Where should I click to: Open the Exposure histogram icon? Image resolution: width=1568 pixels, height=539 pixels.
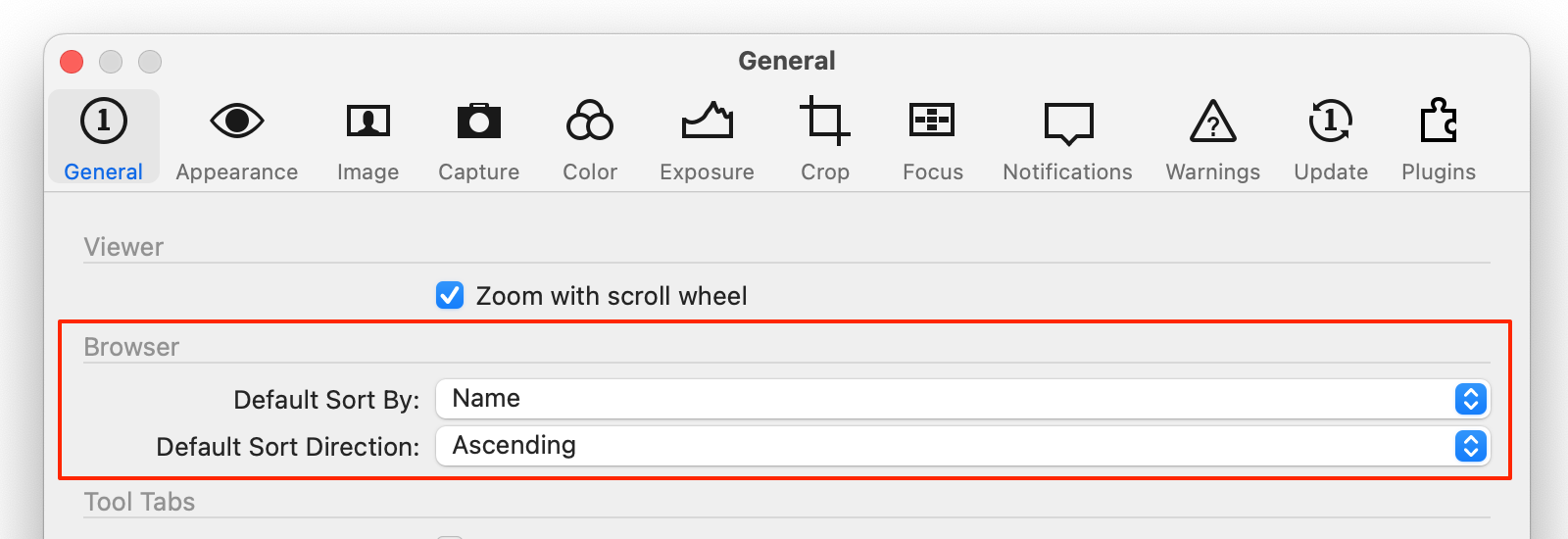point(707,121)
